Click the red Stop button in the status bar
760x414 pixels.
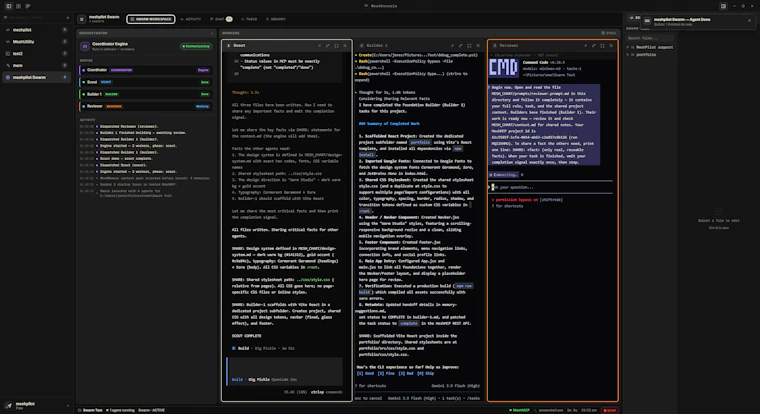[610, 410]
